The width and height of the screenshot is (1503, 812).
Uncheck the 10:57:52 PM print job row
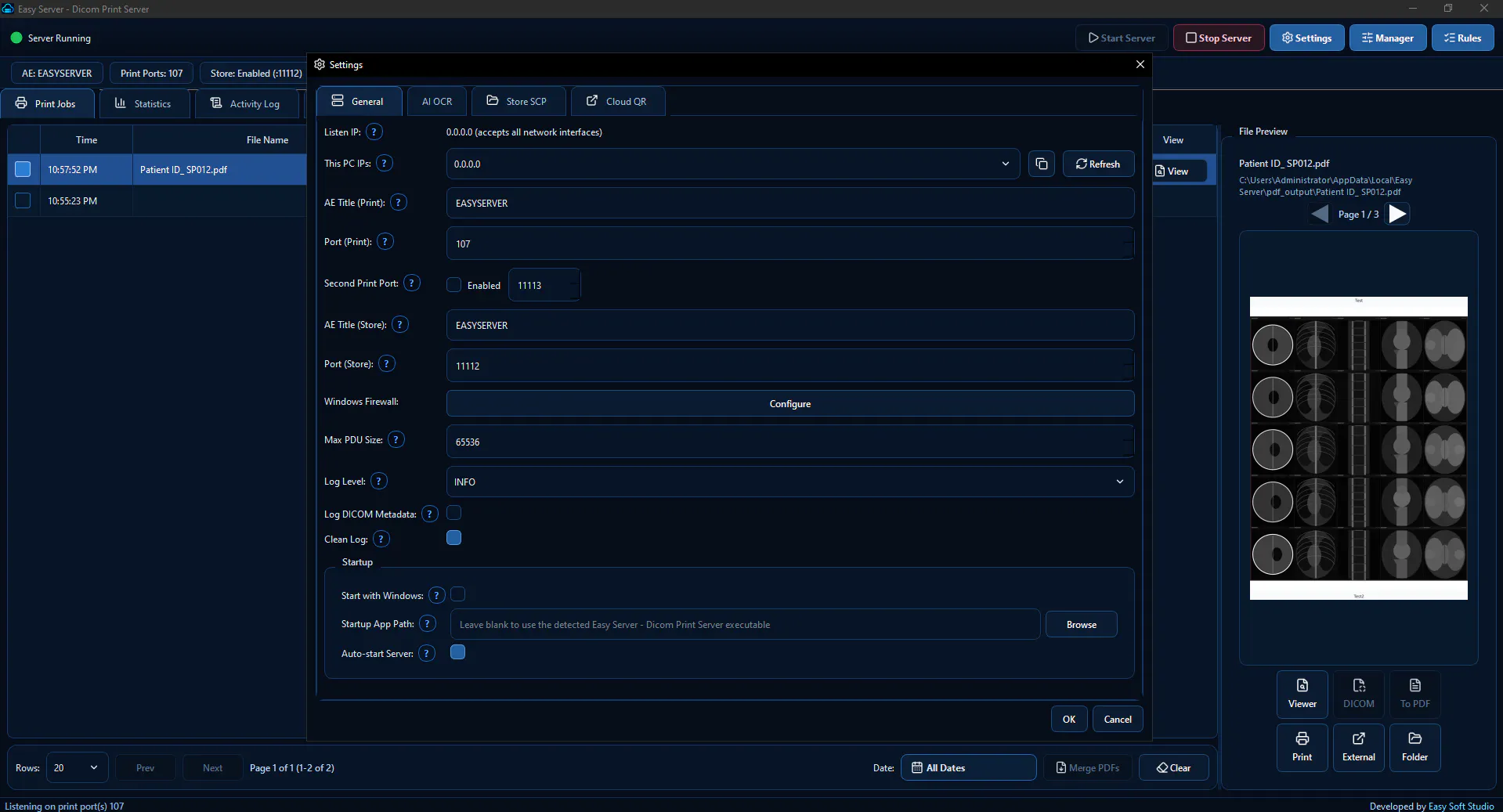(23, 169)
